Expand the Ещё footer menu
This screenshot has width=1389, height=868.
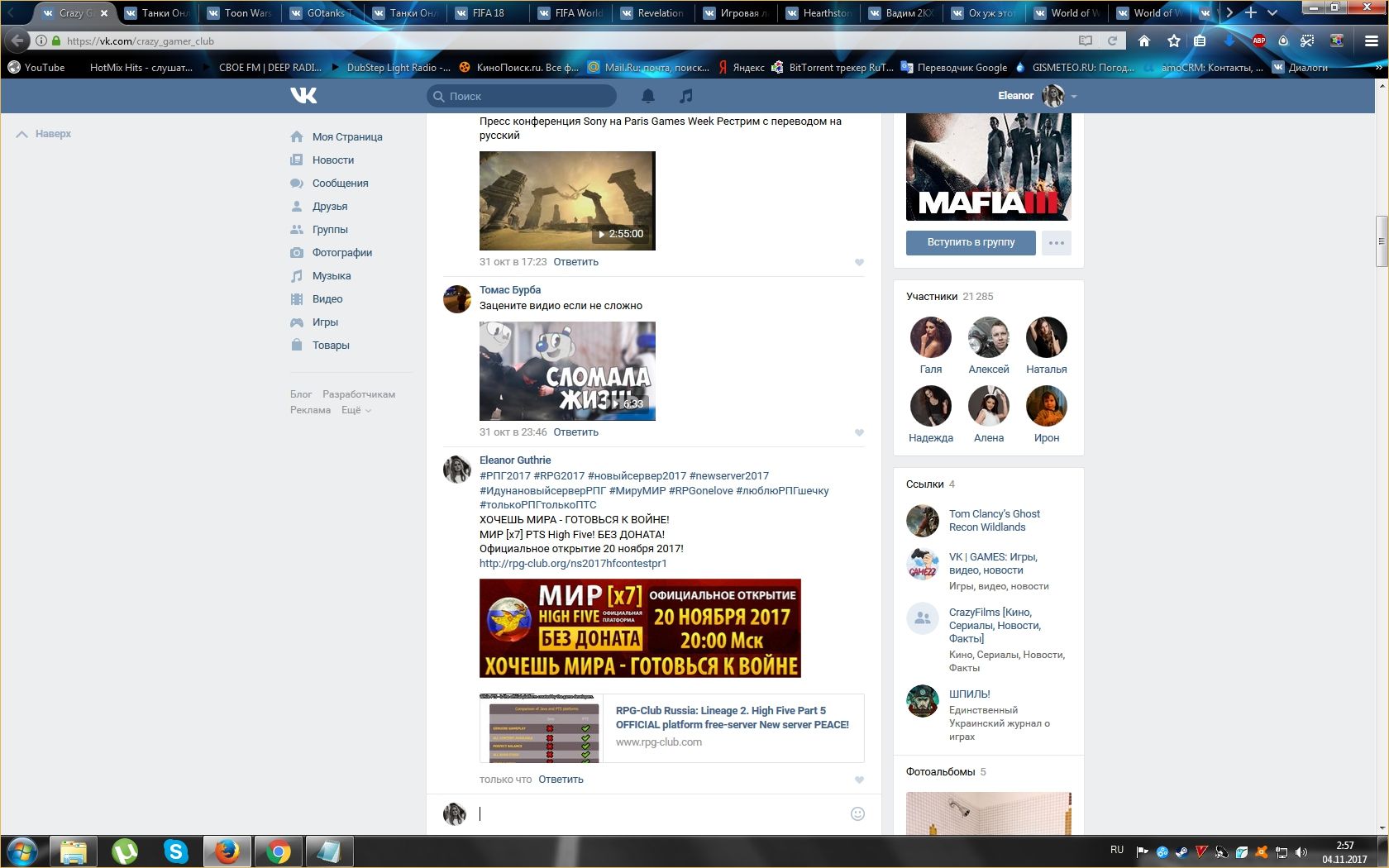pyautogui.click(x=356, y=410)
